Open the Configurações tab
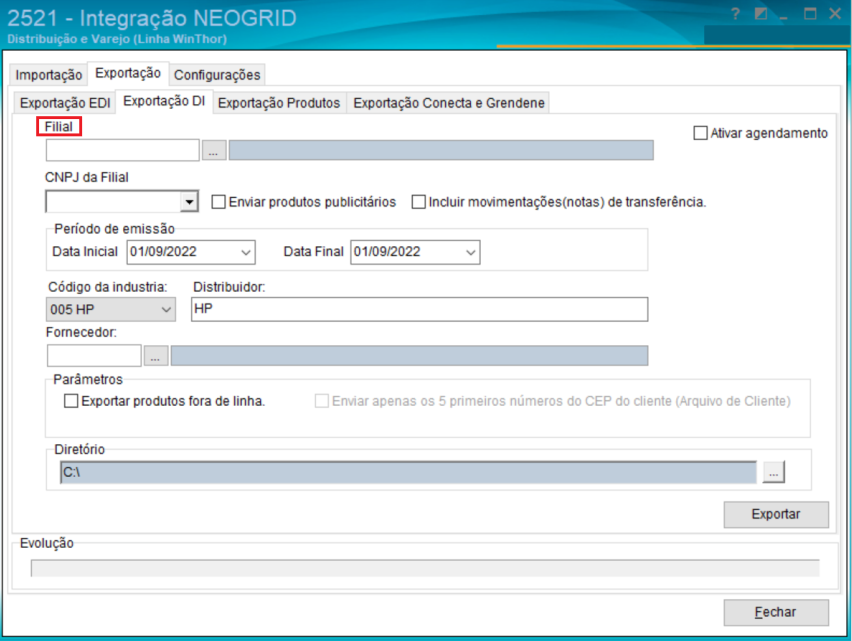The image size is (852, 641). [217, 75]
